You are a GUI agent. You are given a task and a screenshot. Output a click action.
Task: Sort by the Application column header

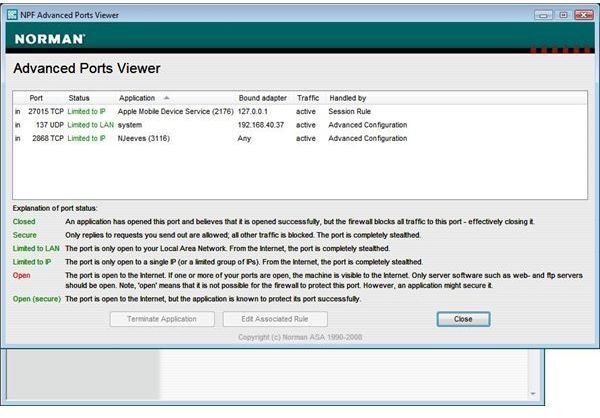click(137, 98)
